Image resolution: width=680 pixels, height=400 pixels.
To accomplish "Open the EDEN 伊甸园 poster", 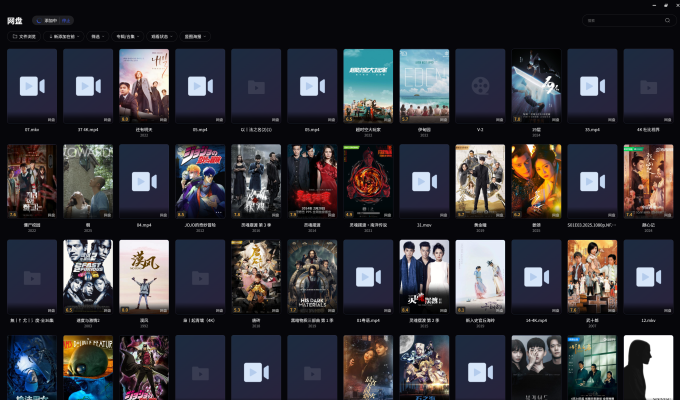I will (x=424, y=86).
